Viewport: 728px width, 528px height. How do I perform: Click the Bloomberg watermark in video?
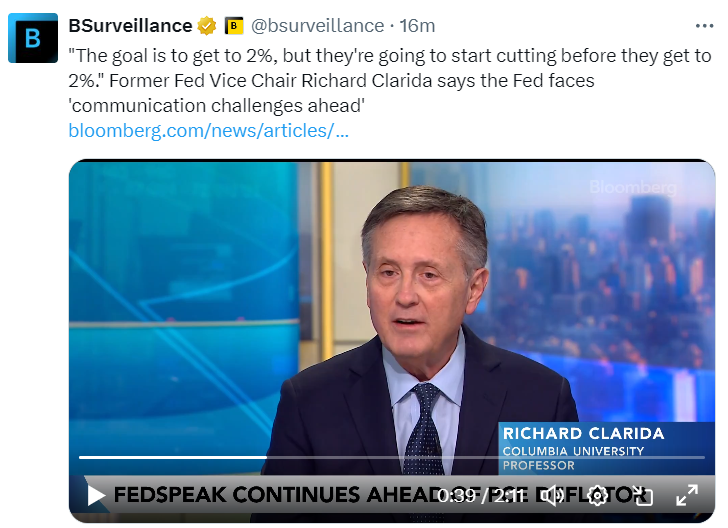632,187
